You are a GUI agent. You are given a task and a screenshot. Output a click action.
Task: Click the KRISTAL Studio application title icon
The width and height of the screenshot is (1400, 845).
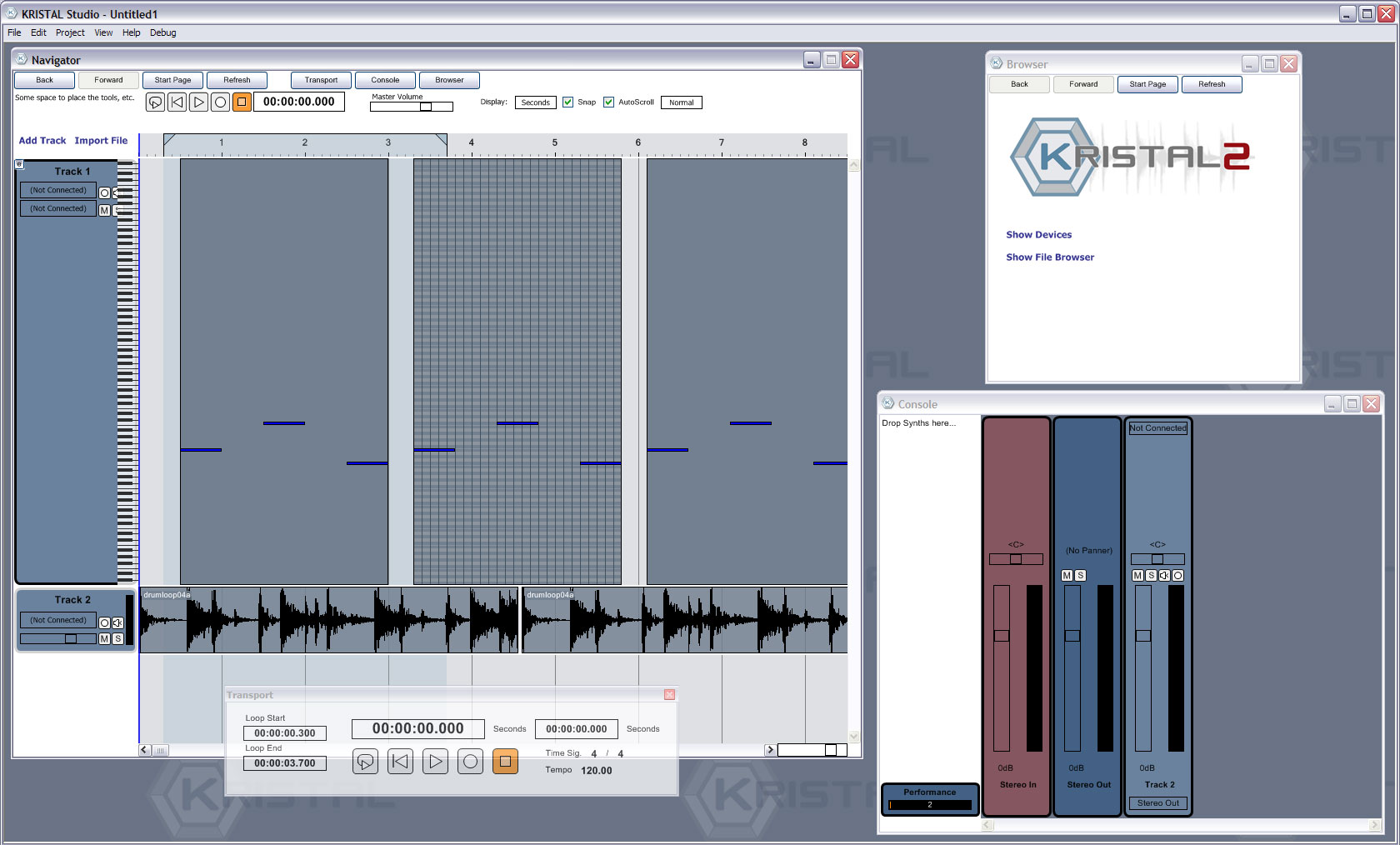point(11,13)
